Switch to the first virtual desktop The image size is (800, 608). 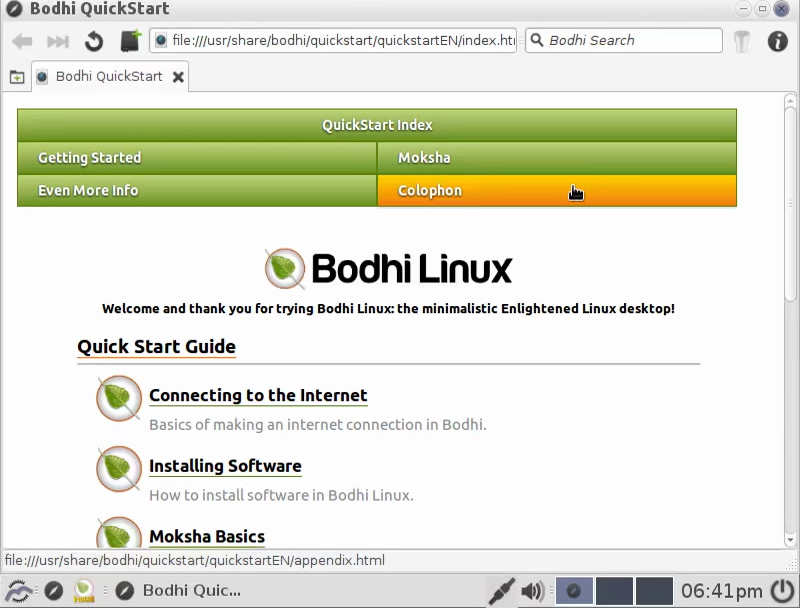pyautogui.click(x=574, y=591)
